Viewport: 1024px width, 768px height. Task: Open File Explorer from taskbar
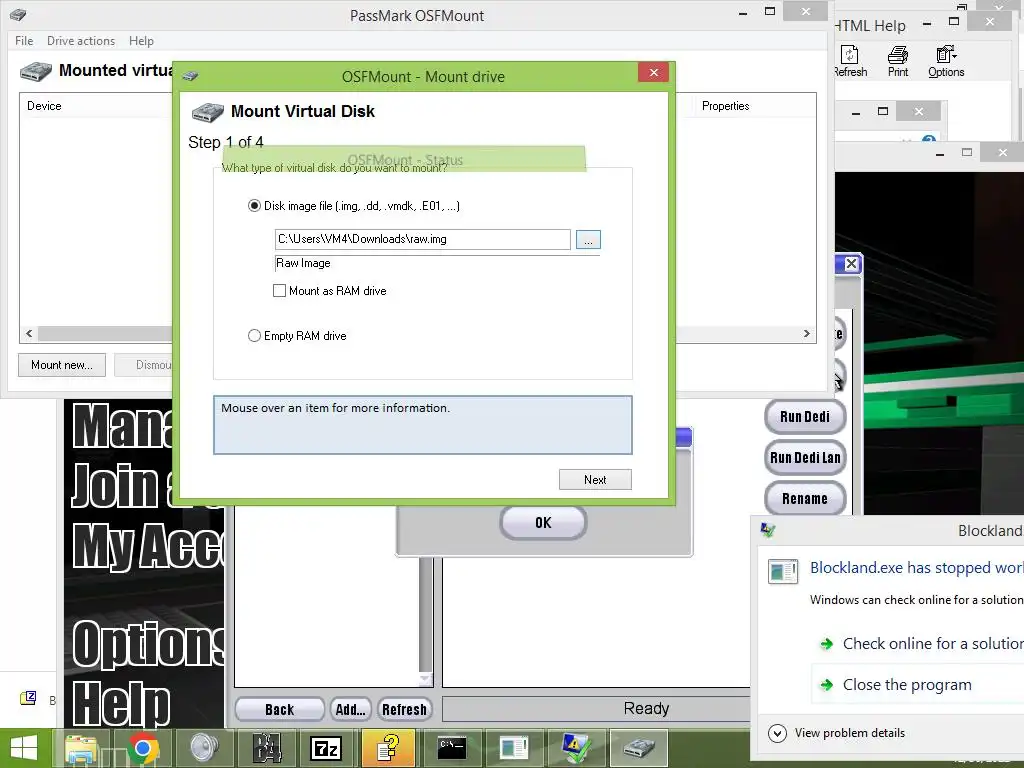pos(82,748)
